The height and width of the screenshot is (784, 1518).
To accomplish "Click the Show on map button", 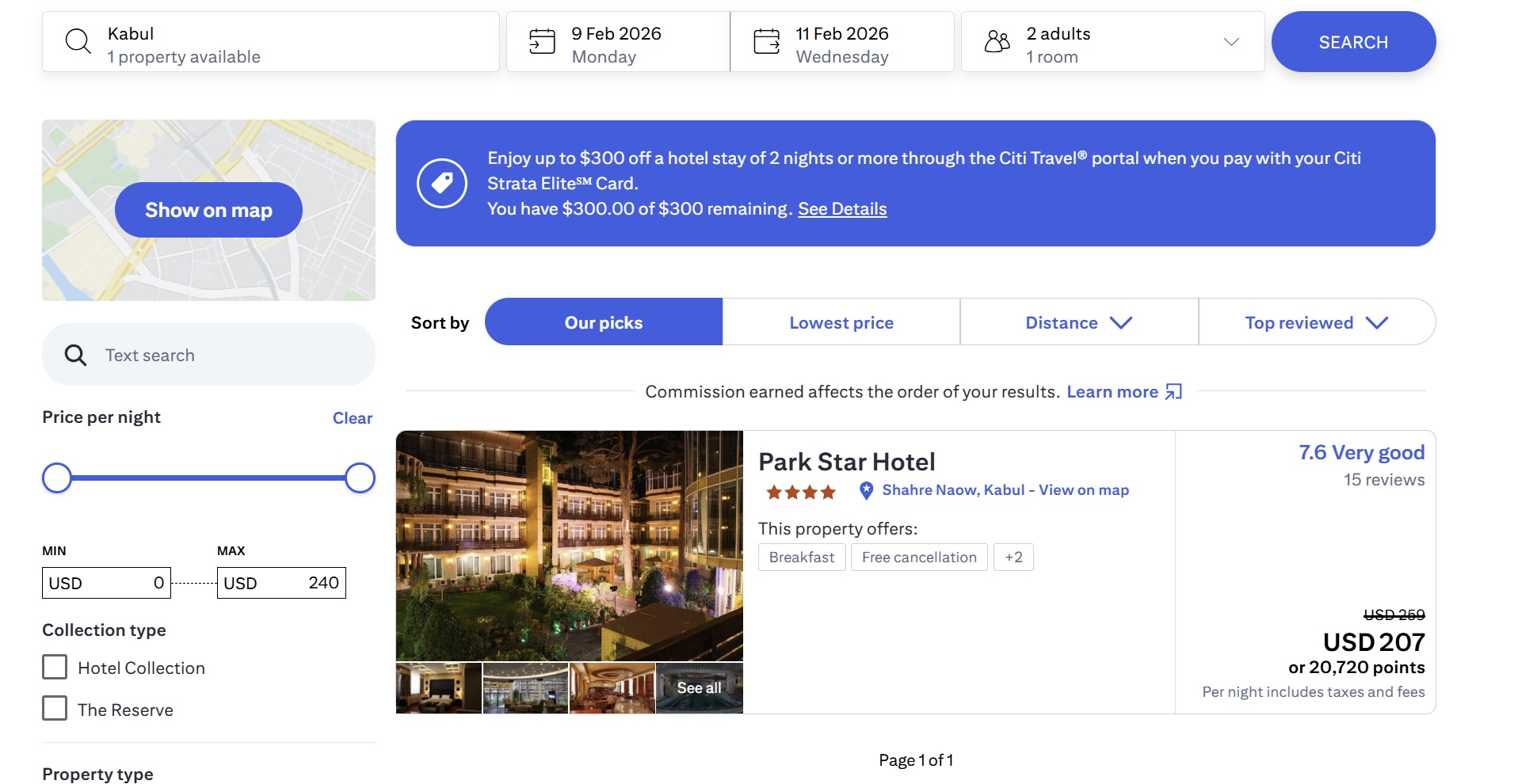I will tap(208, 210).
